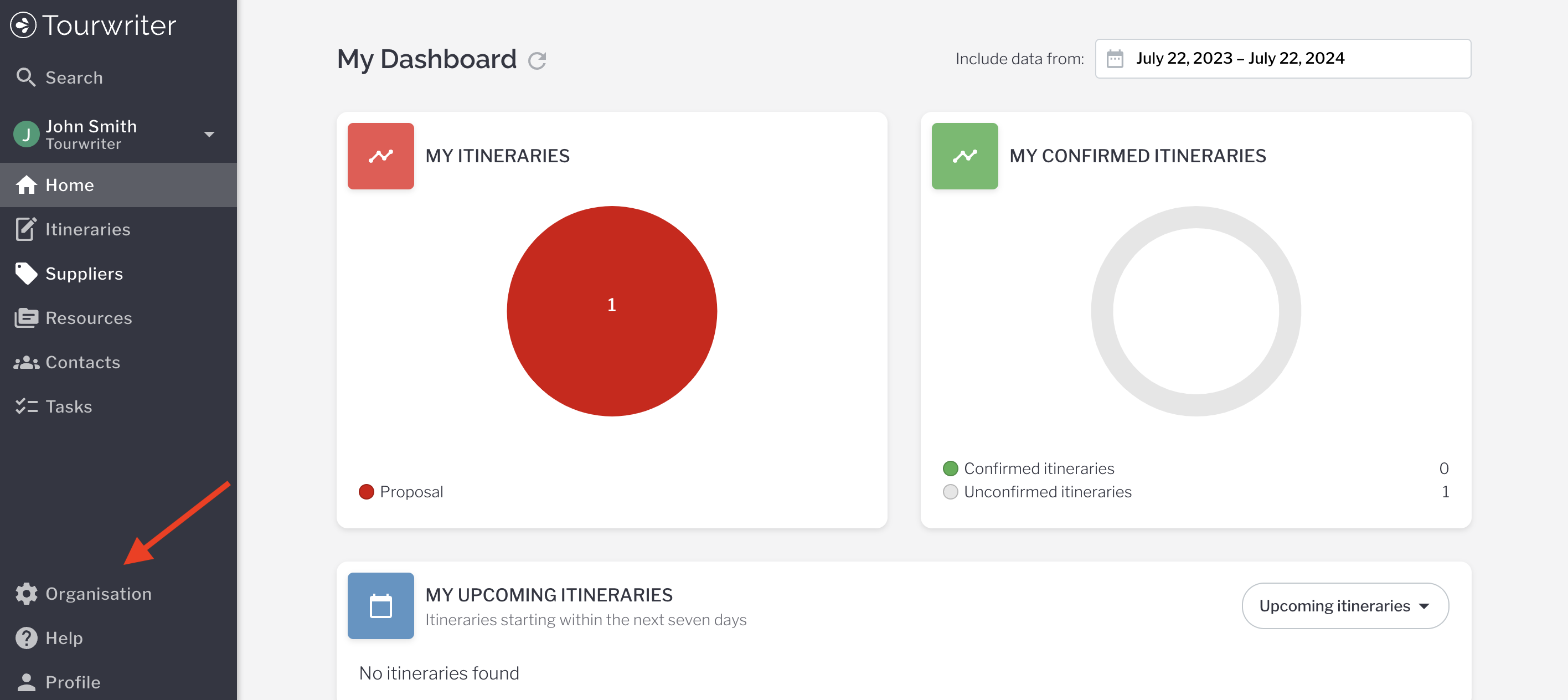Click the blue Upcoming Itineraries calendar icon
Image resolution: width=1568 pixels, height=700 pixels.
[380, 606]
